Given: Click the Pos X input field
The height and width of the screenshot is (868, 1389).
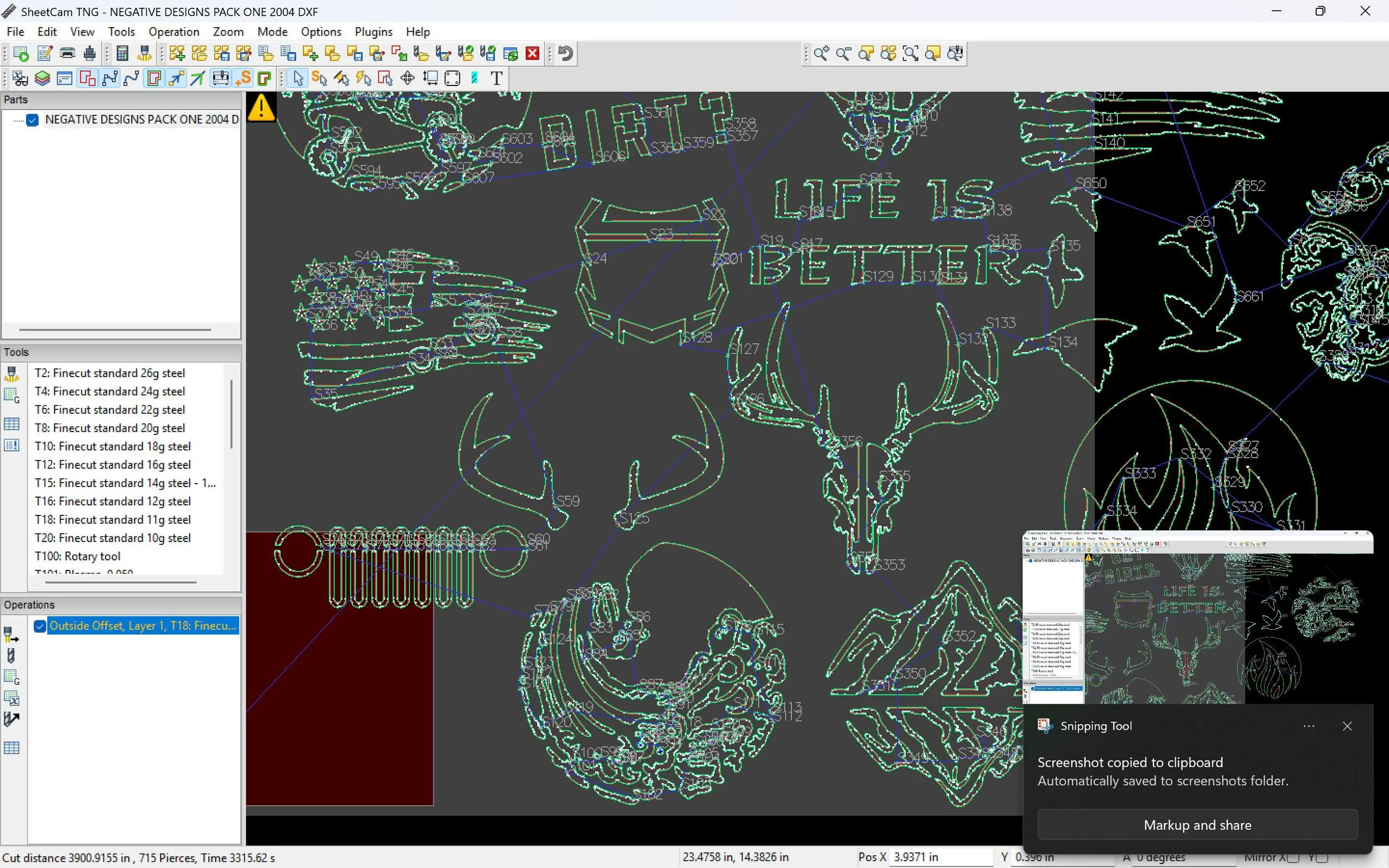Looking at the screenshot, I should click(x=941, y=857).
